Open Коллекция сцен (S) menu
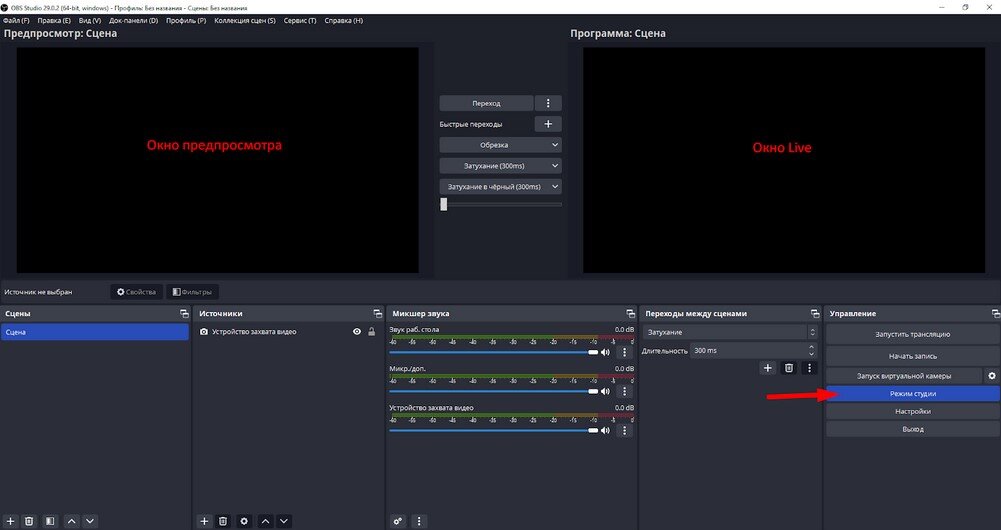The width and height of the screenshot is (1001, 530). [x=245, y=20]
